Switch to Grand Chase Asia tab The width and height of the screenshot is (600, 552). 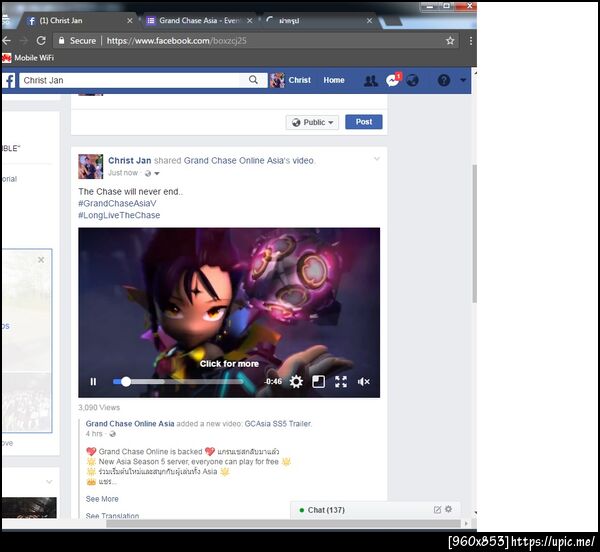click(x=198, y=21)
